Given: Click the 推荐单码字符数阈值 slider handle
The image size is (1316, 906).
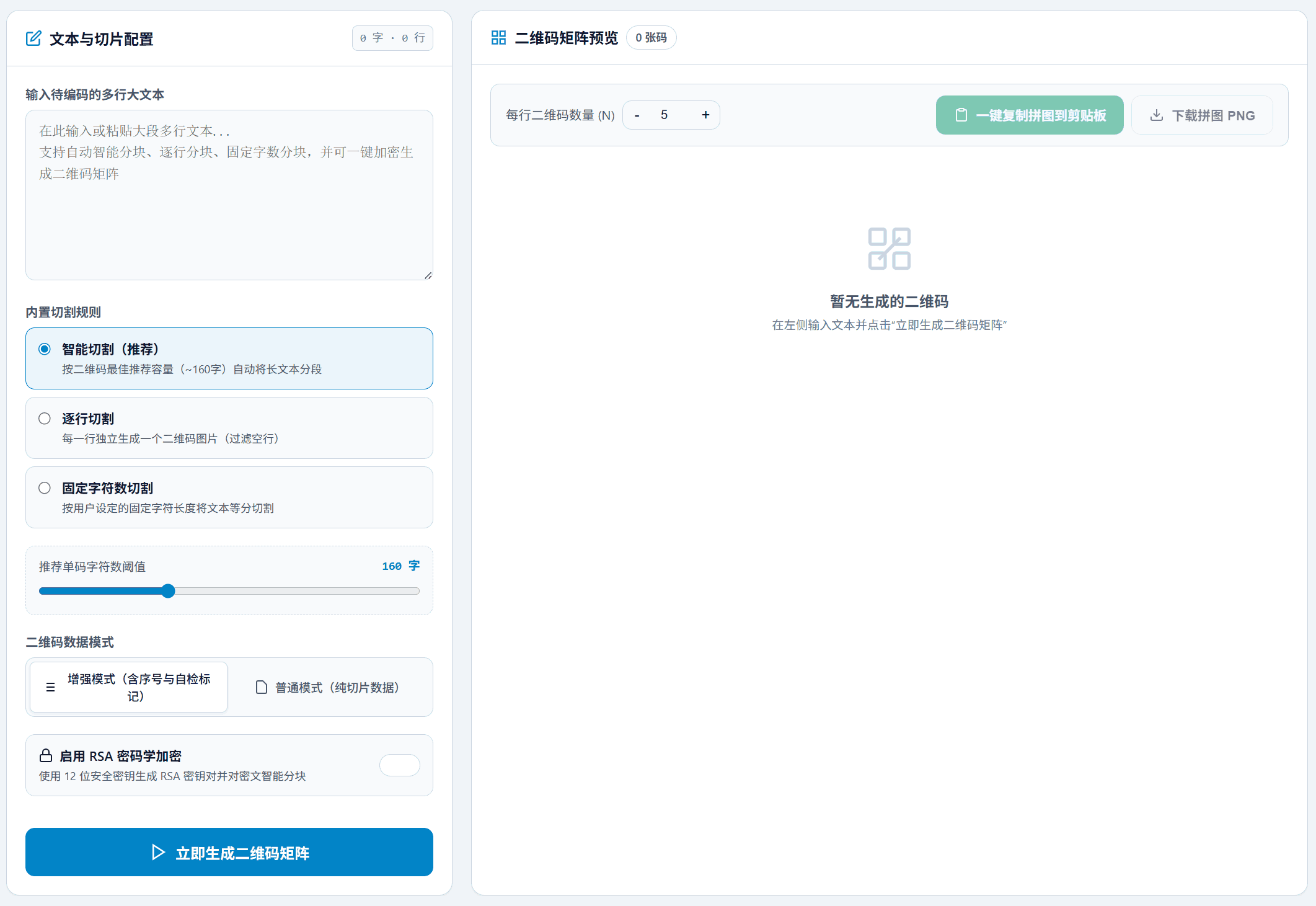Looking at the screenshot, I should [x=168, y=591].
